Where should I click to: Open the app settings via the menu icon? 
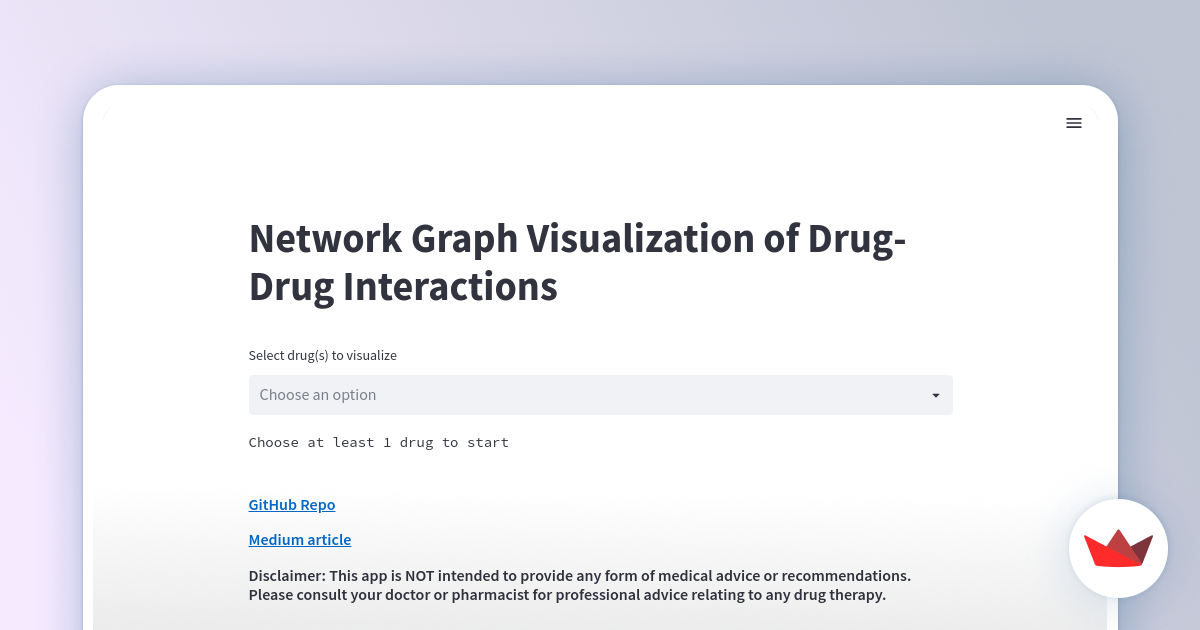(x=1074, y=123)
